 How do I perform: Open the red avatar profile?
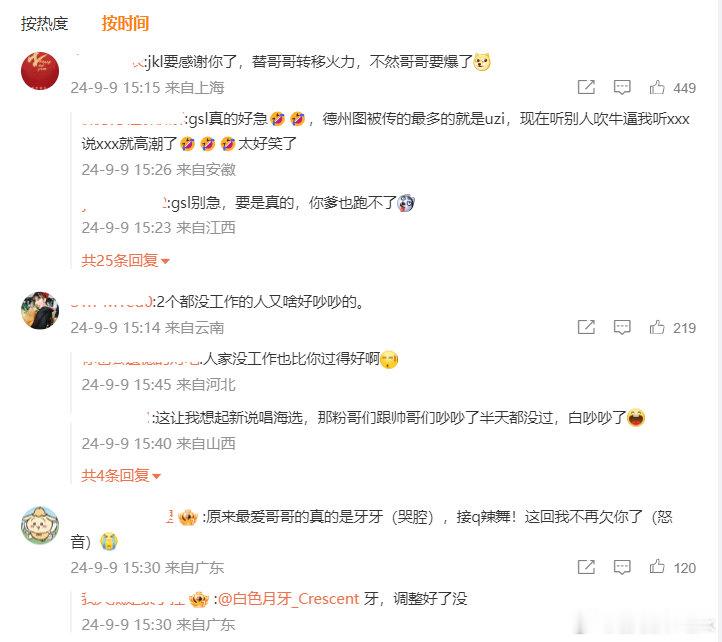tap(40, 70)
